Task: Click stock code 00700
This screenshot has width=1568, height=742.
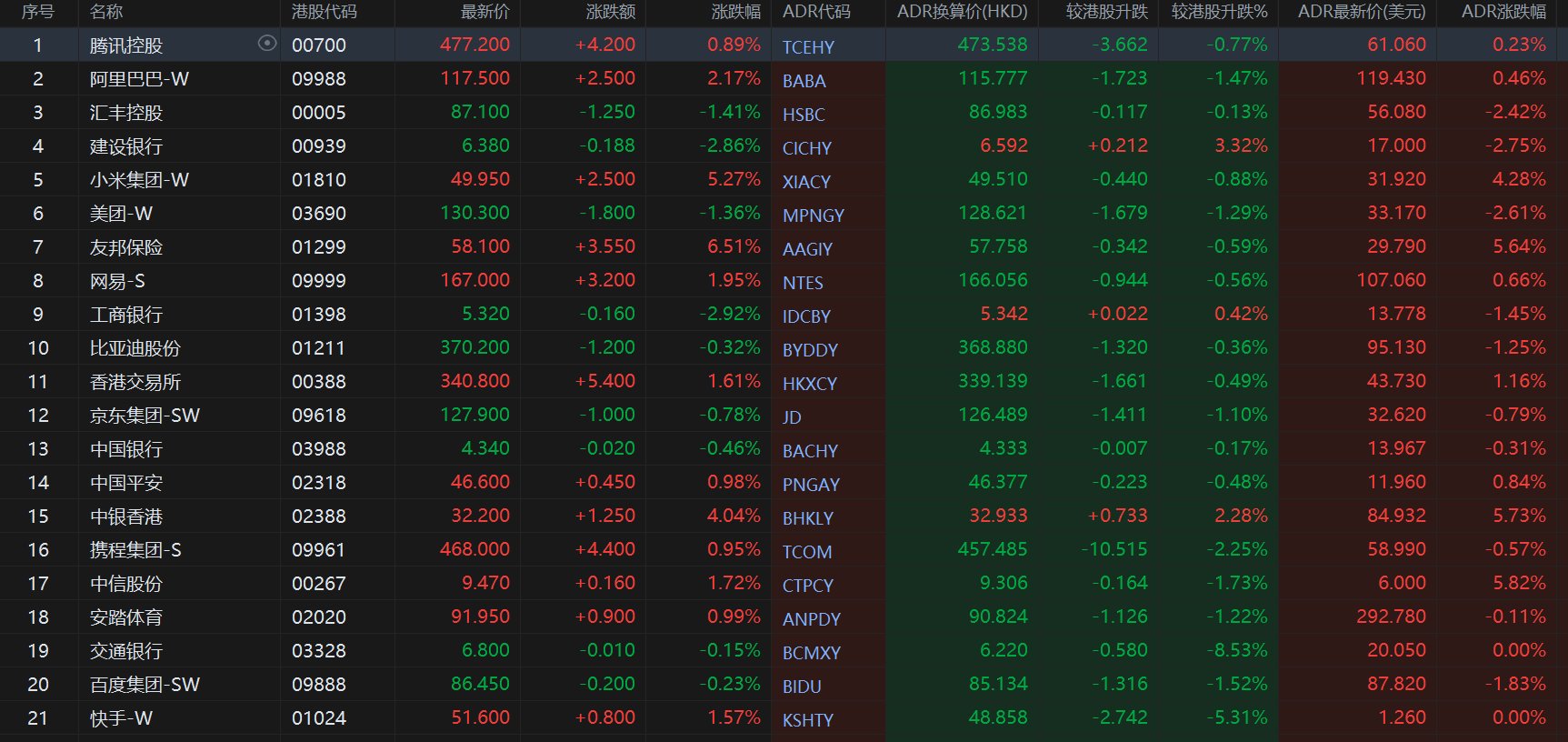Action: click(319, 45)
